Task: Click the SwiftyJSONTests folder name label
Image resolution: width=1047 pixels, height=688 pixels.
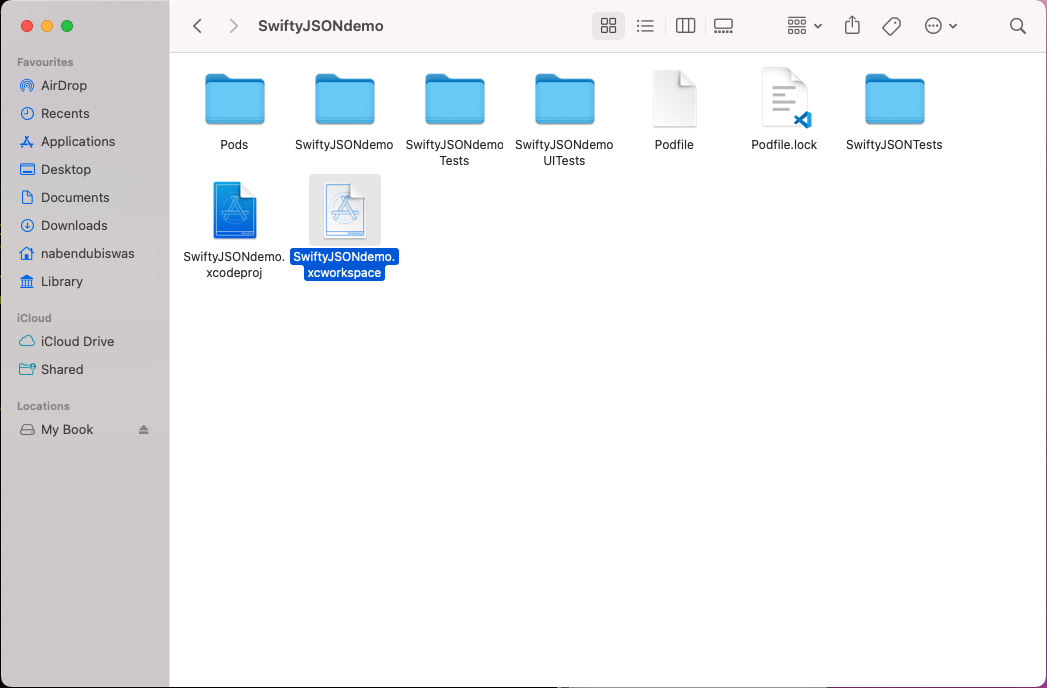Action: pyautogui.click(x=894, y=145)
